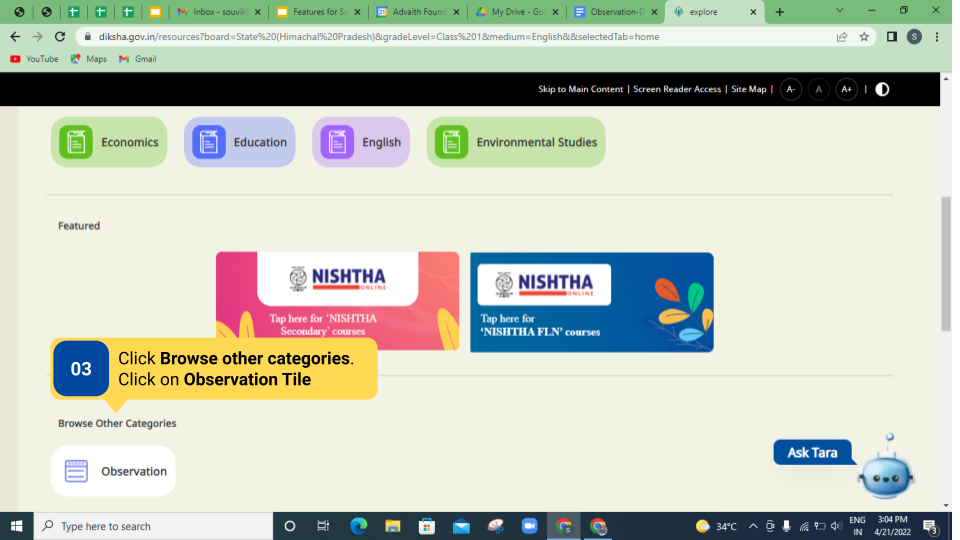Bookmark this page with star icon
The height and width of the screenshot is (540, 960).
pyautogui.click(x=864, y=37)
